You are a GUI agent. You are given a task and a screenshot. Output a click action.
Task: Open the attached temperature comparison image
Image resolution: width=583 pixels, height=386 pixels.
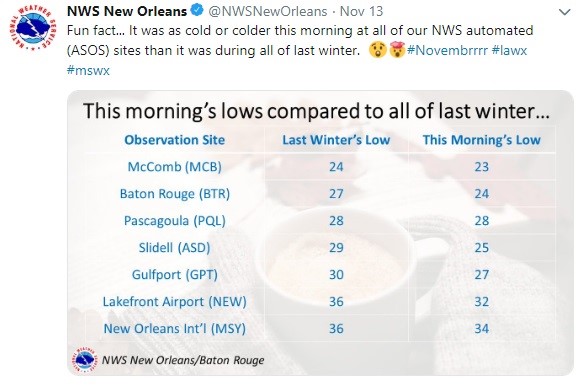[x=320, y=233]
